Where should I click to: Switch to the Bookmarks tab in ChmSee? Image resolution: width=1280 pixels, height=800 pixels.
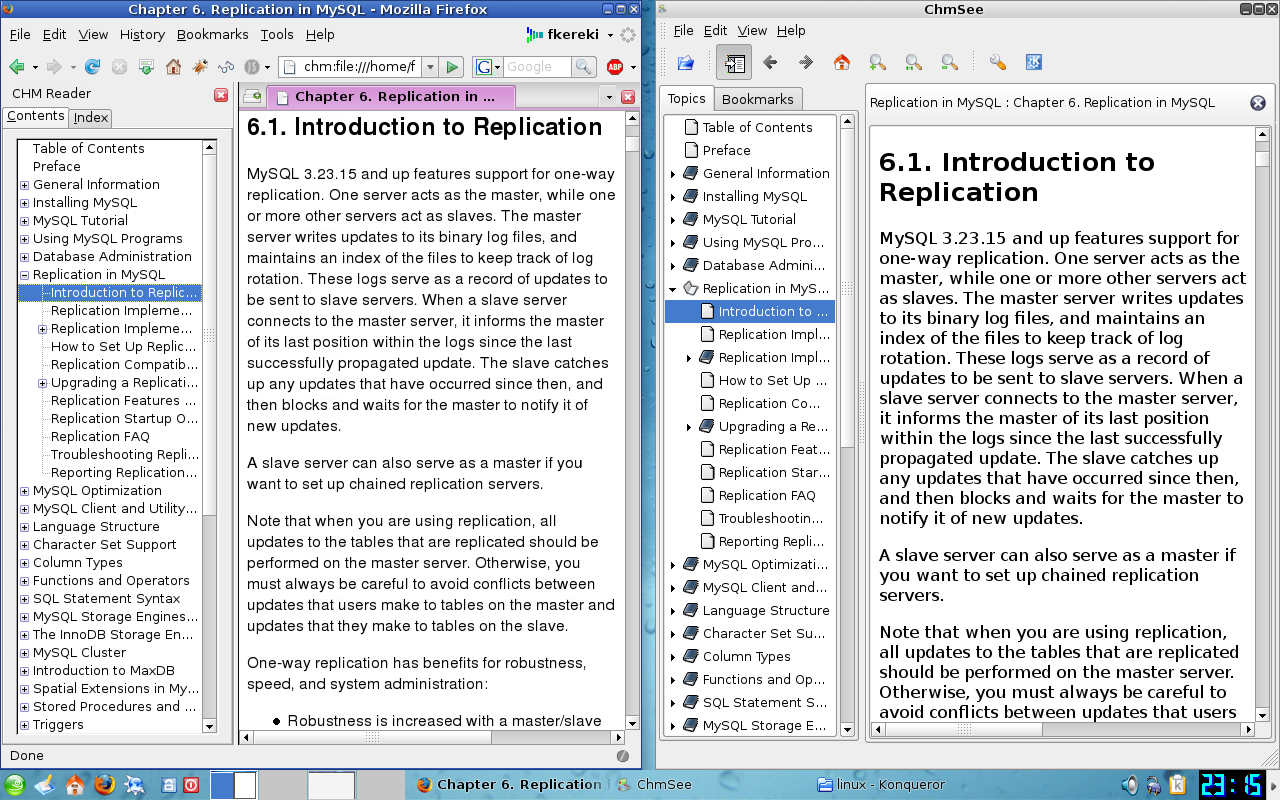tap(757, 99)
